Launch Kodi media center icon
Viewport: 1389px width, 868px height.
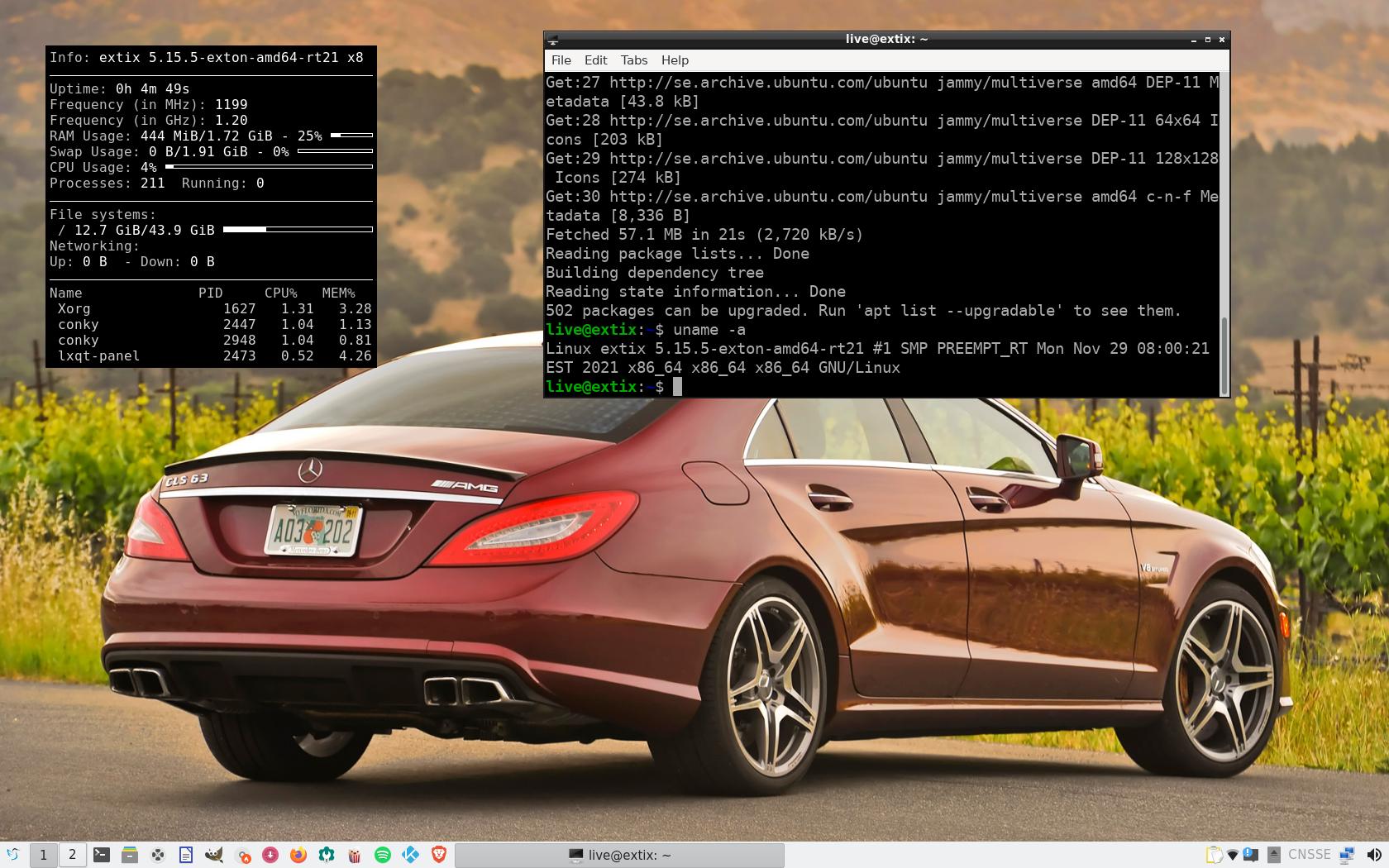(411, 855)
